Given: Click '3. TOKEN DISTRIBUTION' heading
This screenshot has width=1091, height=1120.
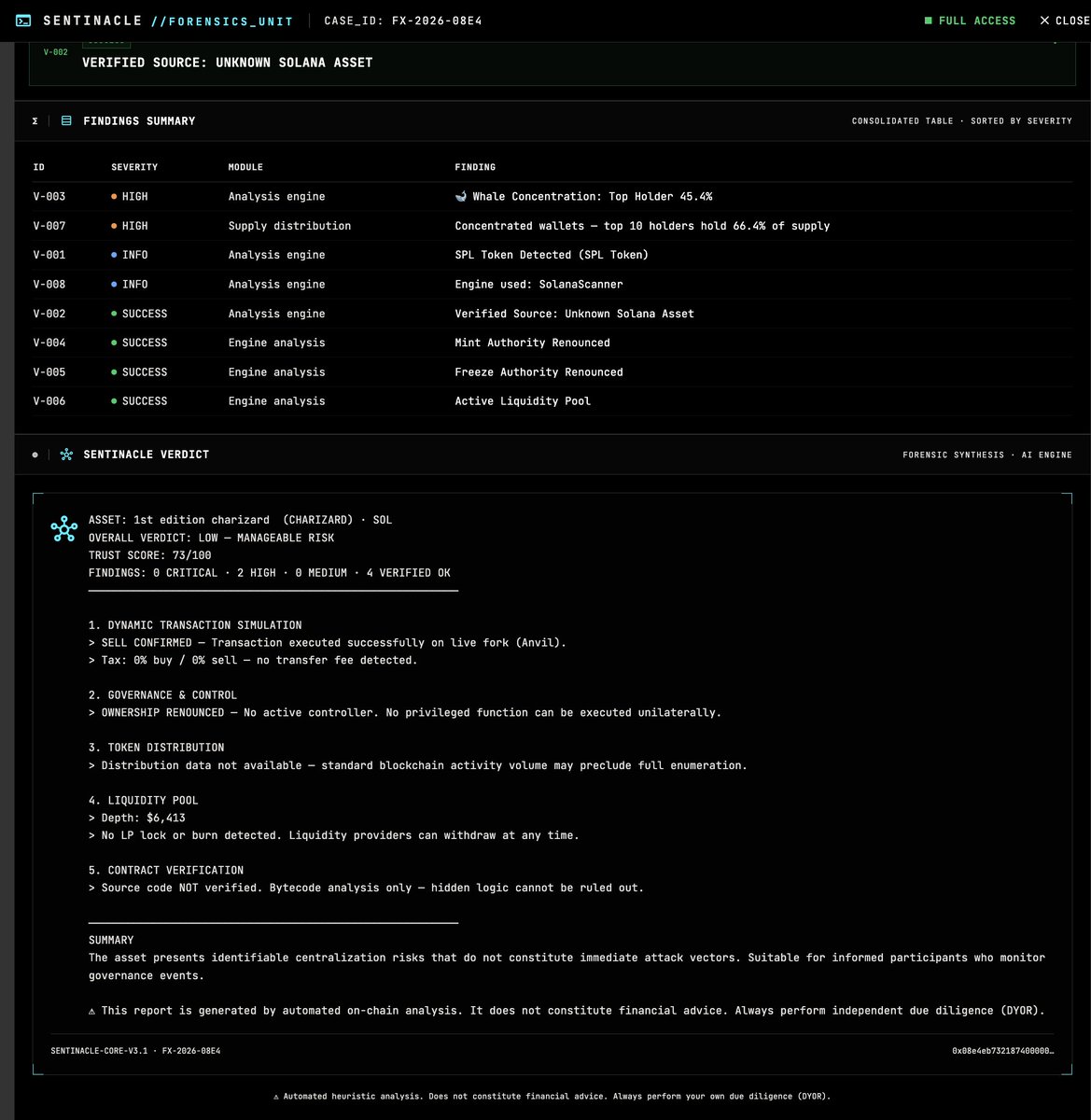Looking at the screenshot, I should (156, 748).
